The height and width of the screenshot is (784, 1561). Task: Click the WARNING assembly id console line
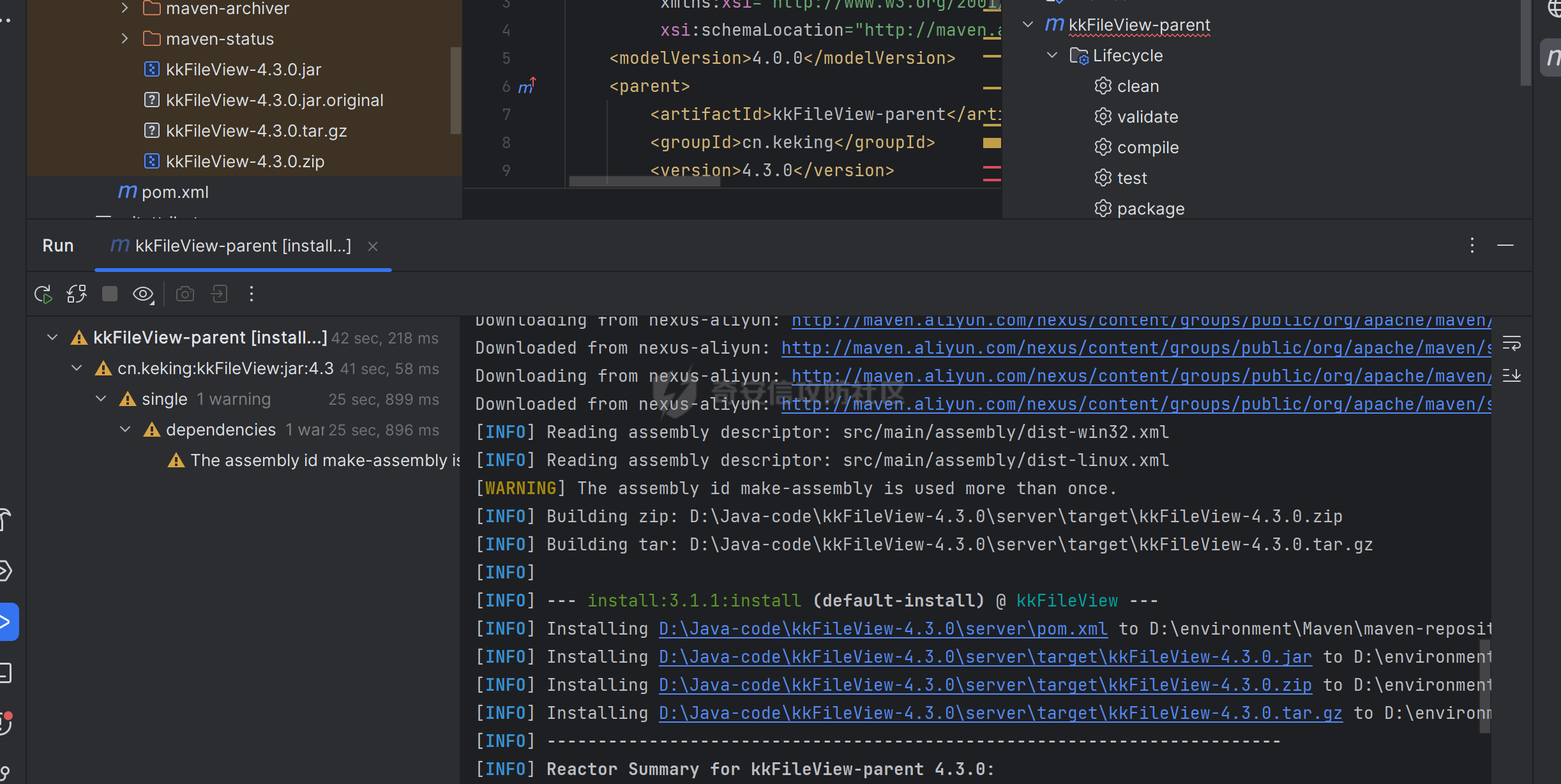click(x=796, y=488)
